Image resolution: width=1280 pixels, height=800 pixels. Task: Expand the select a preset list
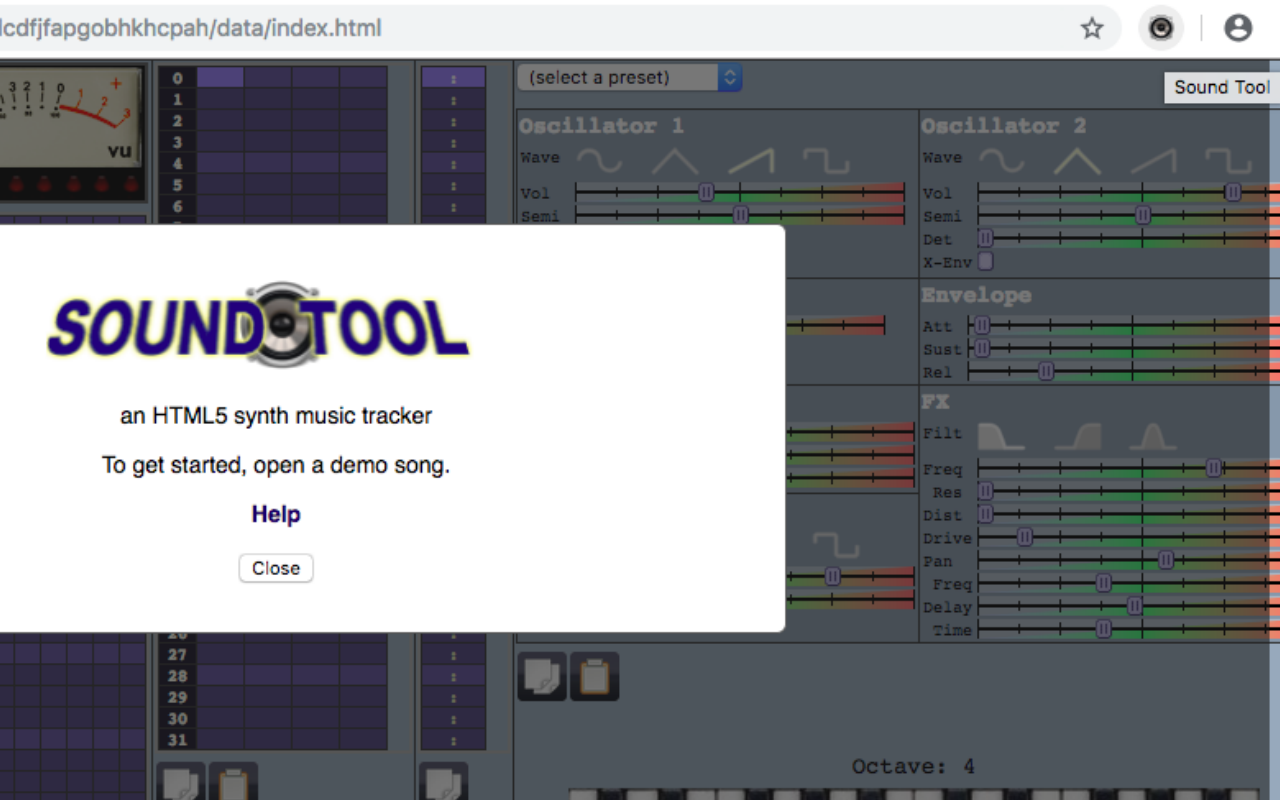729,77
